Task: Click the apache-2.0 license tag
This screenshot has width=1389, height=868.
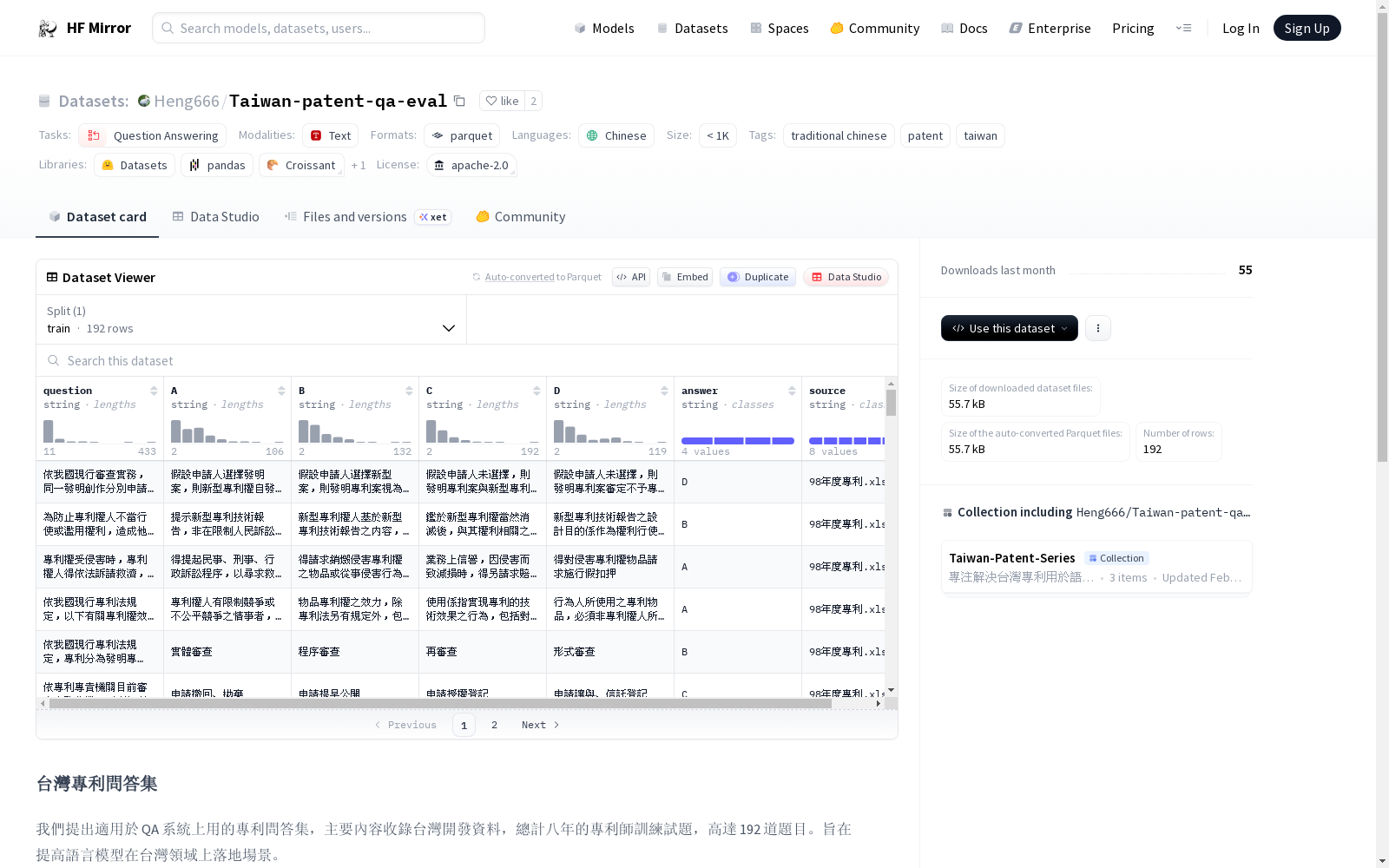Action: point(471,165)
